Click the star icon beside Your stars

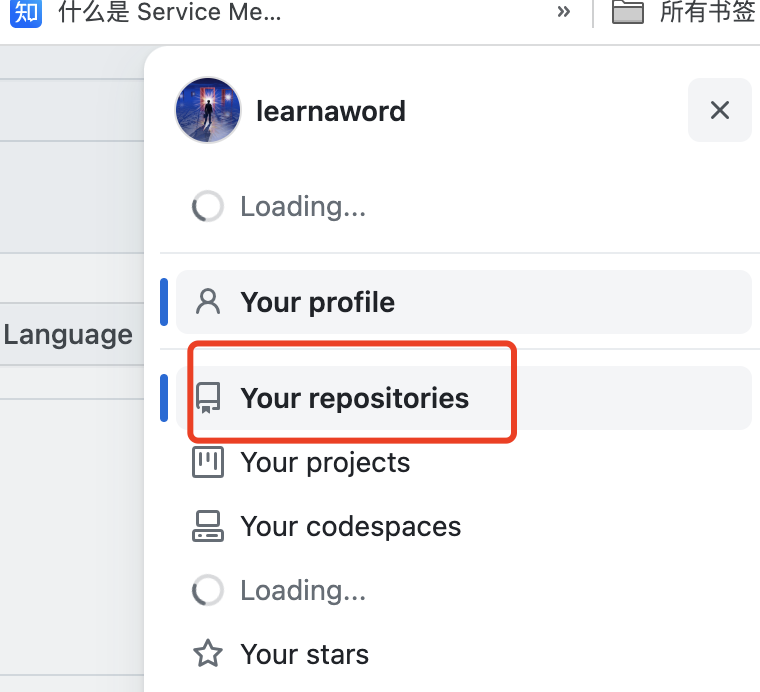pos(208,654)
